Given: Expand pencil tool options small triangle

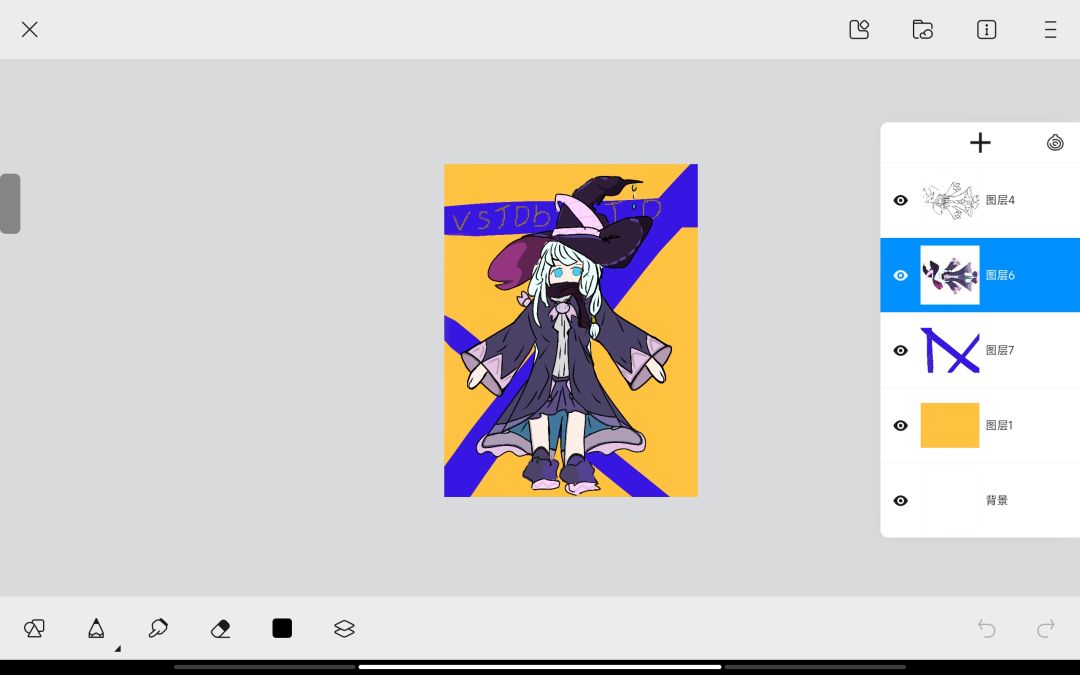Looking at the screenshot, I should pos(118,648).
